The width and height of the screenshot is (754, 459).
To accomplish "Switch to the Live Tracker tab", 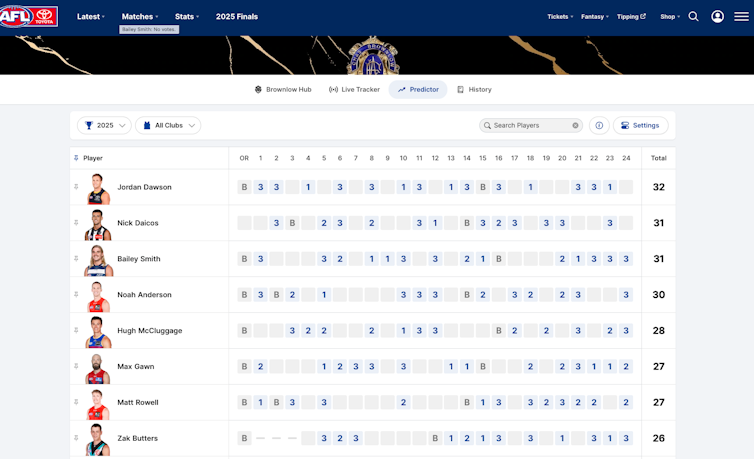I will [354, 89].
